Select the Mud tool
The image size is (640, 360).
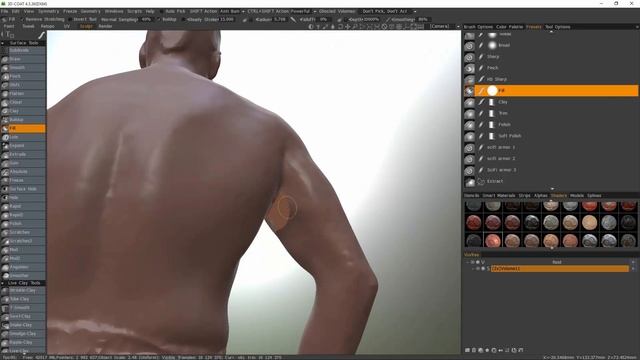tap(23, 250)
